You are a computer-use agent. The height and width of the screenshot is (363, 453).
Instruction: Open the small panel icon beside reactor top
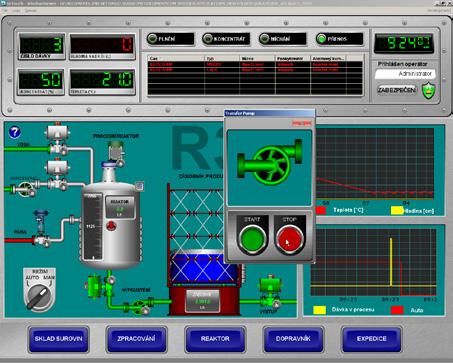point(139,186)
